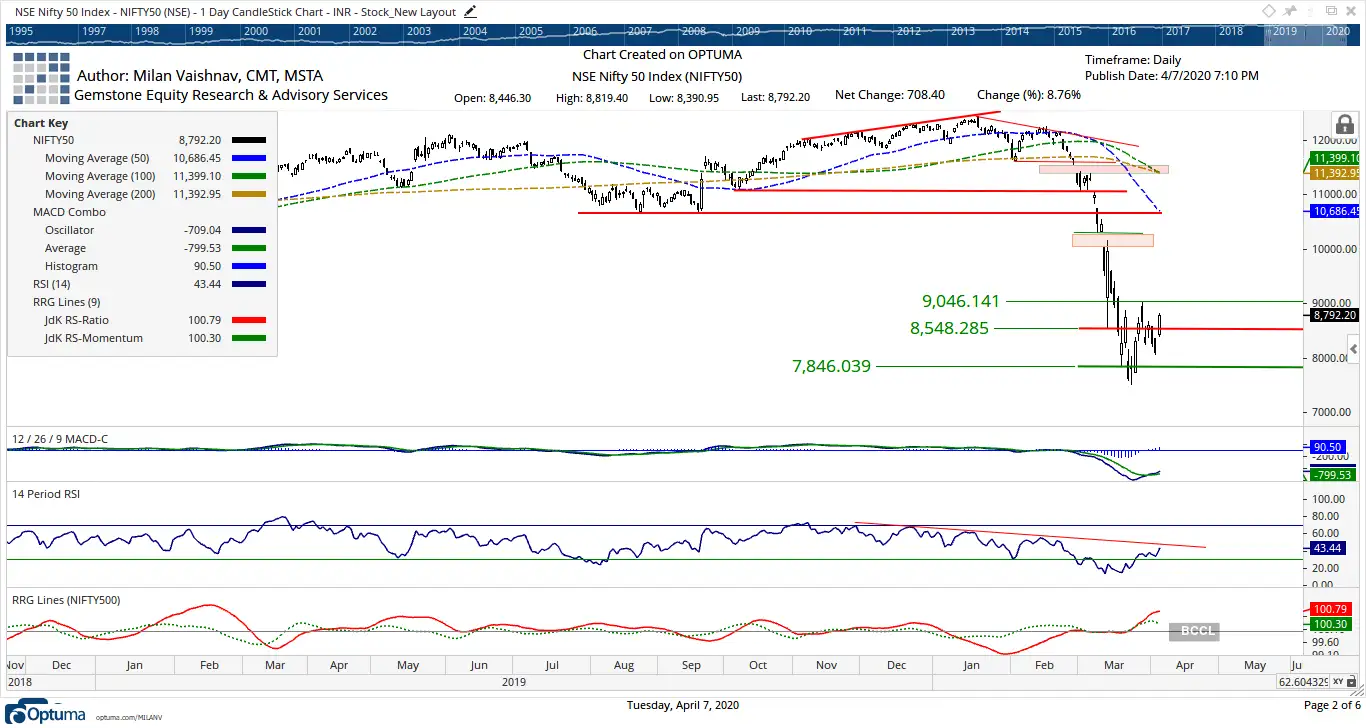
Task: Select the RRG Lines (9) entry in Chart Key
Action: (64, 302)
